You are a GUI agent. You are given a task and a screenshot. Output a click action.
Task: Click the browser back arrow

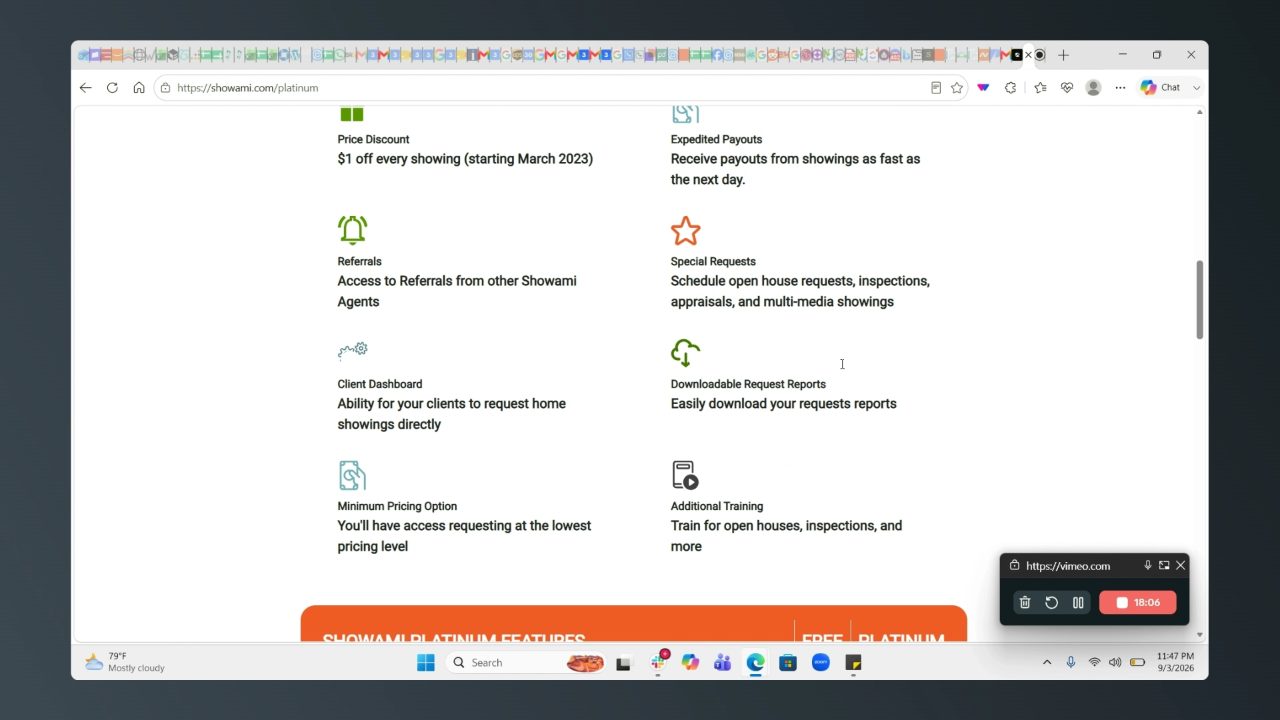[x=86, y=88]
